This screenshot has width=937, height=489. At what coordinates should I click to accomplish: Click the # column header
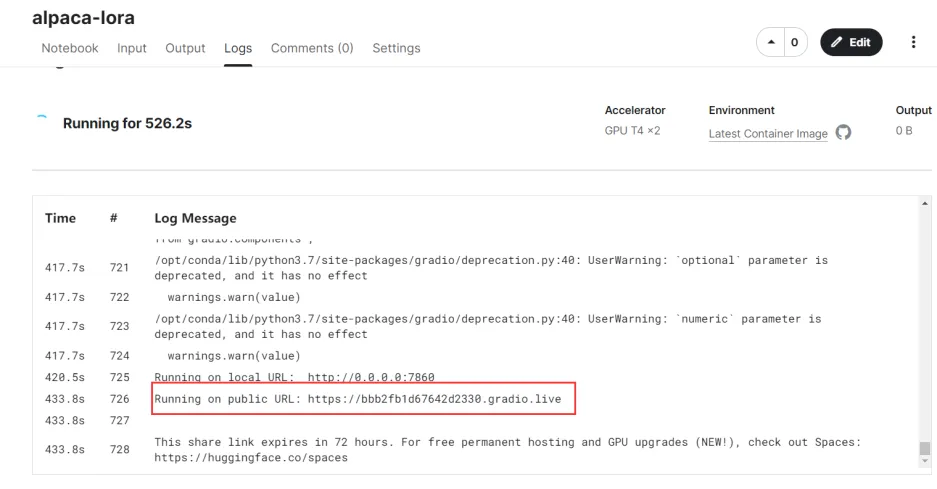pyautogui.click(x=114, y=218)
